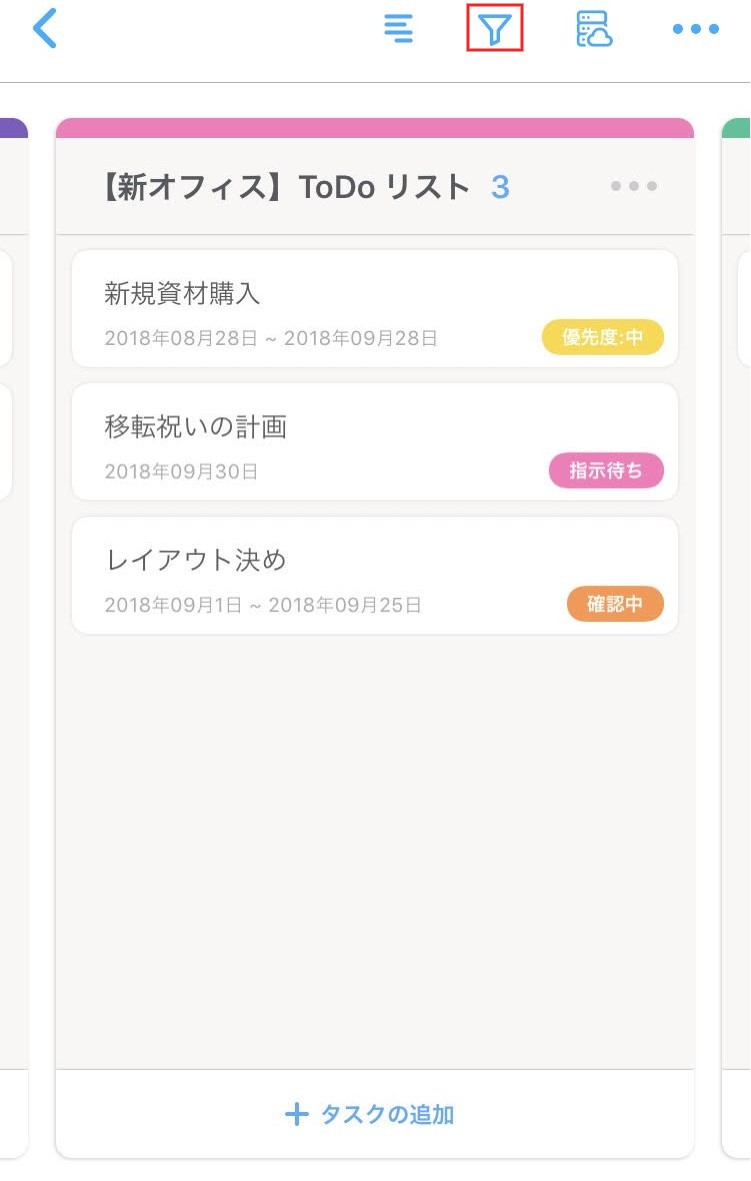Open the ToDo リスト column options menu

pos(634,186)
